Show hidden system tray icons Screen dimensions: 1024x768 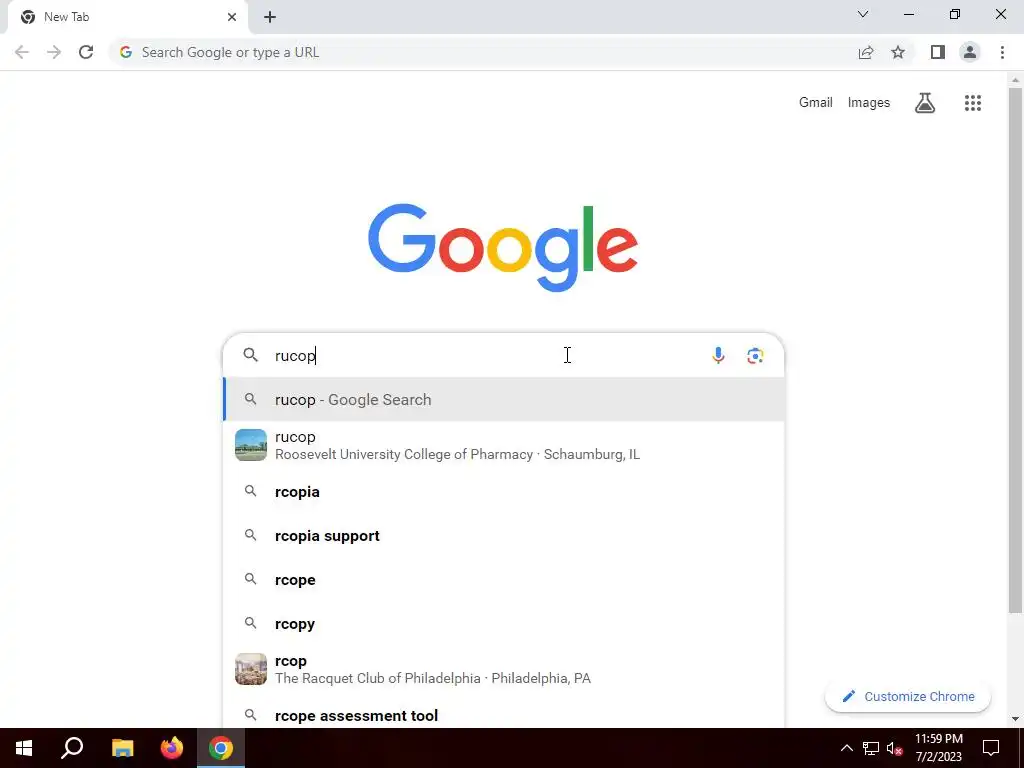(846, 748)
